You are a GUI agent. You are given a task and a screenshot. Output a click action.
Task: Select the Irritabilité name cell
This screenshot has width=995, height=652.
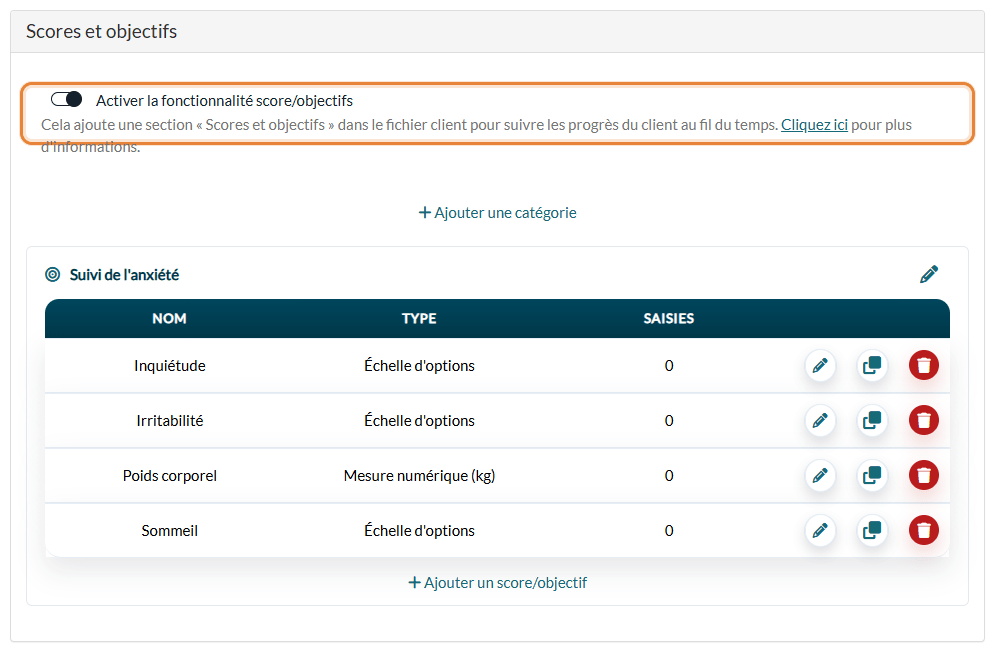[169, 421]
